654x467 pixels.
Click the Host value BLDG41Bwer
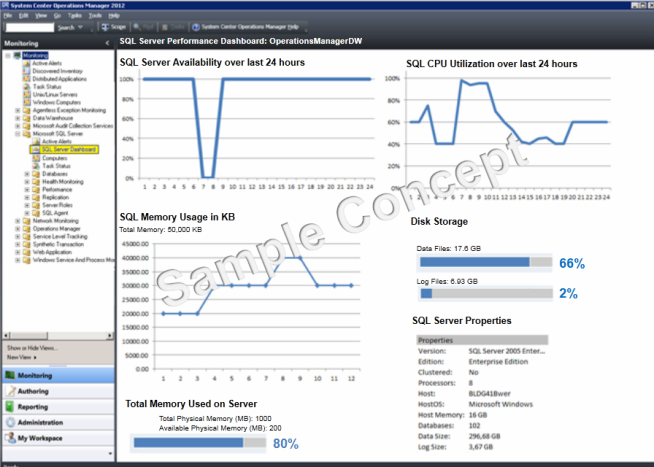pos(489,394)
